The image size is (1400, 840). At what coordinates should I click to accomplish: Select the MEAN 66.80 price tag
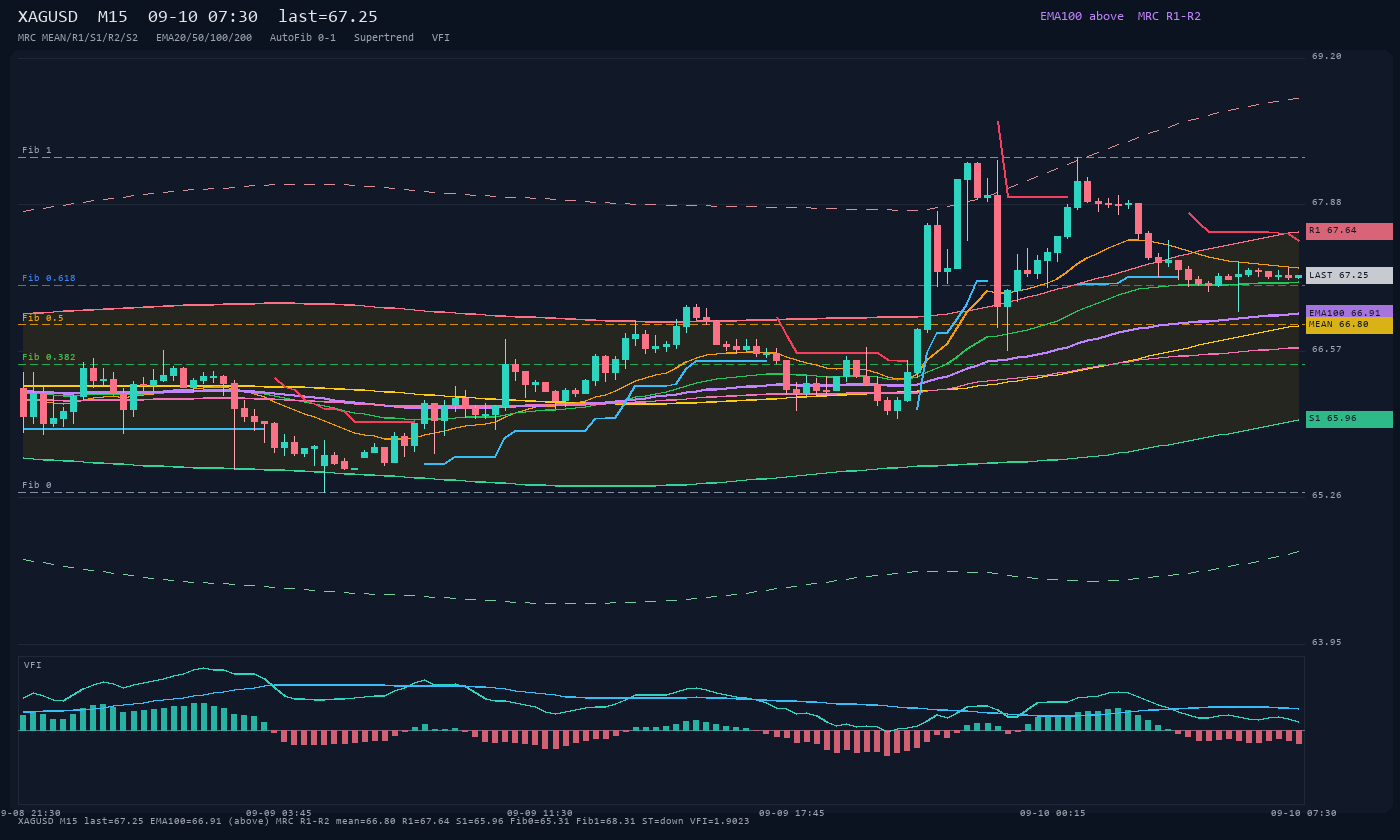pos(1349,325)
